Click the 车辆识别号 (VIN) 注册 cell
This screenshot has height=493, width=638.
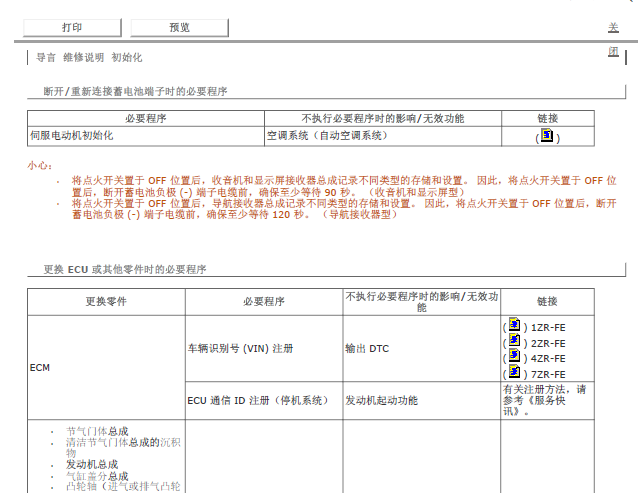pyautogui.click(x=264, y=349)
